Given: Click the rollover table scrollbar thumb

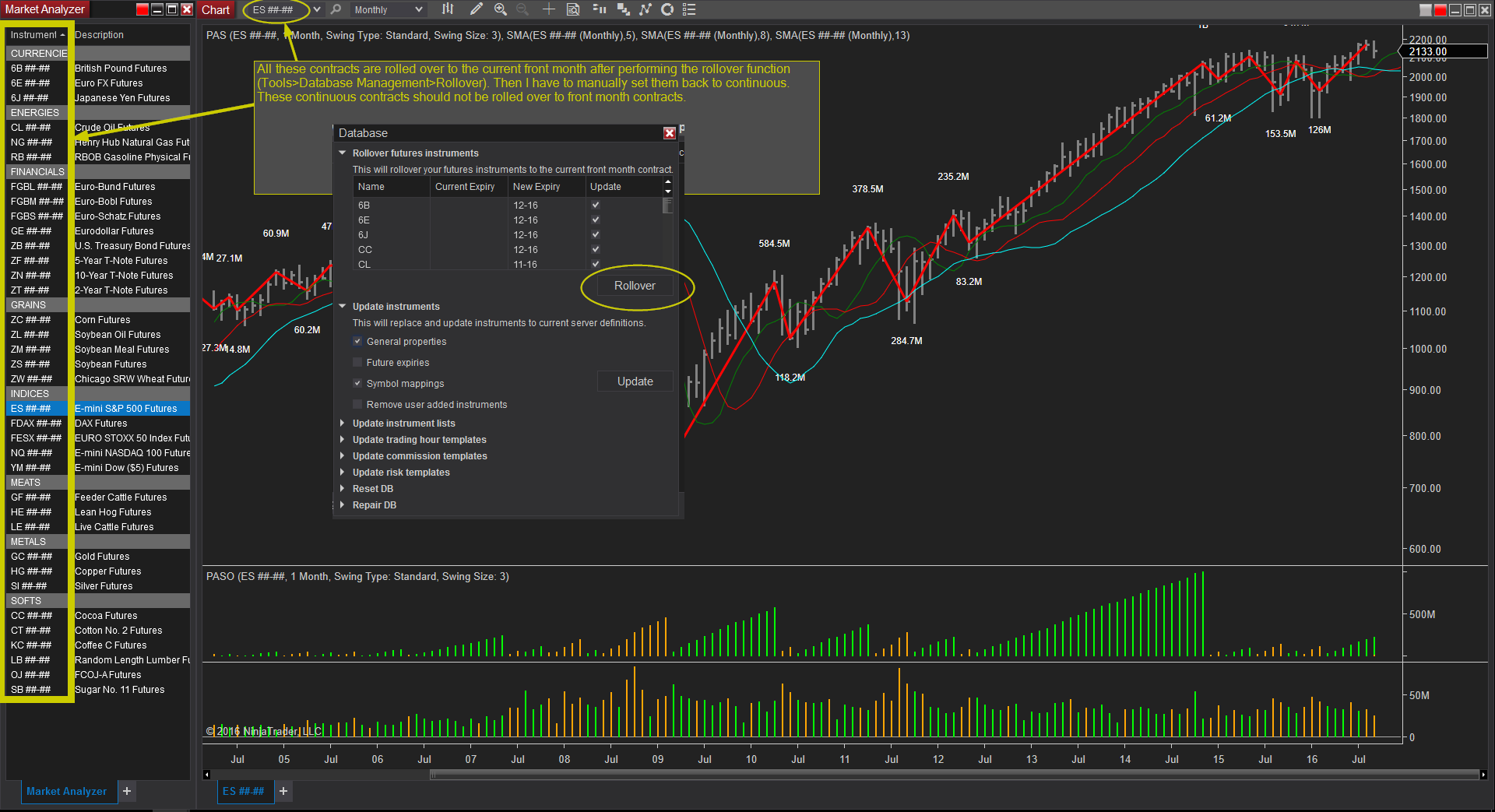Looking at the screenshot, I should [x=667, y=206].
